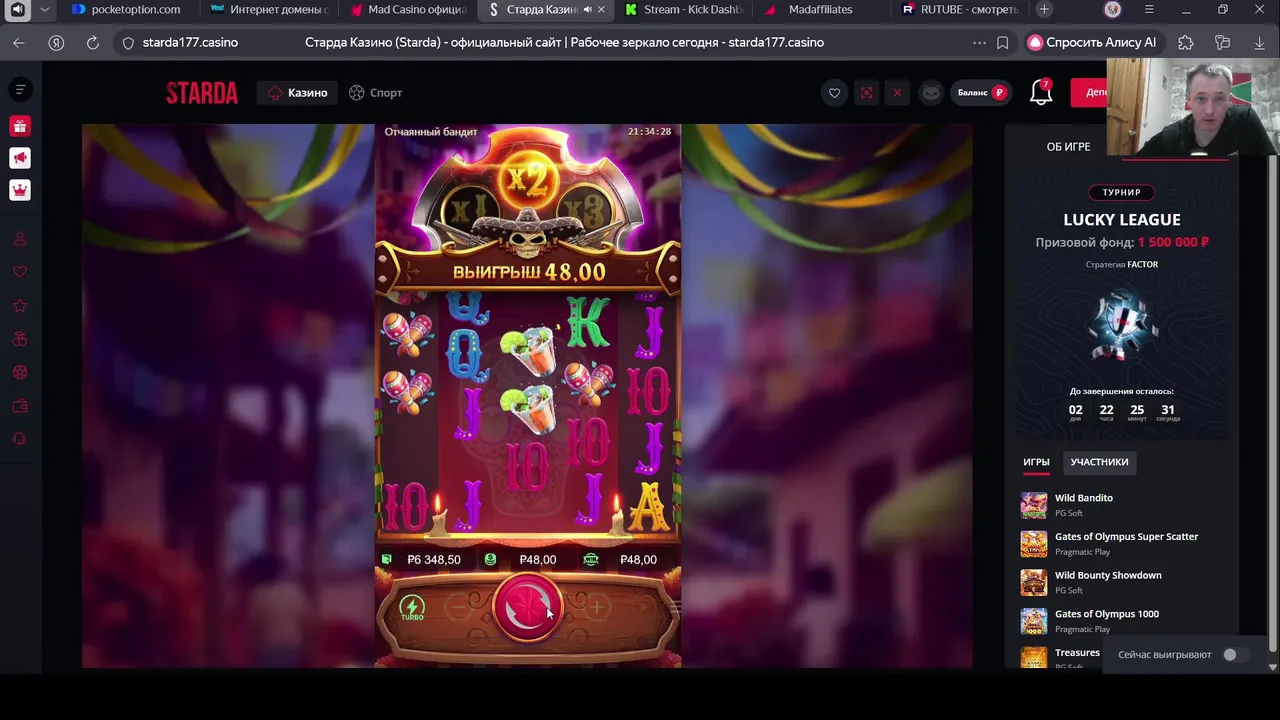Viewport: 1280px width, 720px height.
Task: Add game to favorites with header heart
Action: [x=835, y=93]
